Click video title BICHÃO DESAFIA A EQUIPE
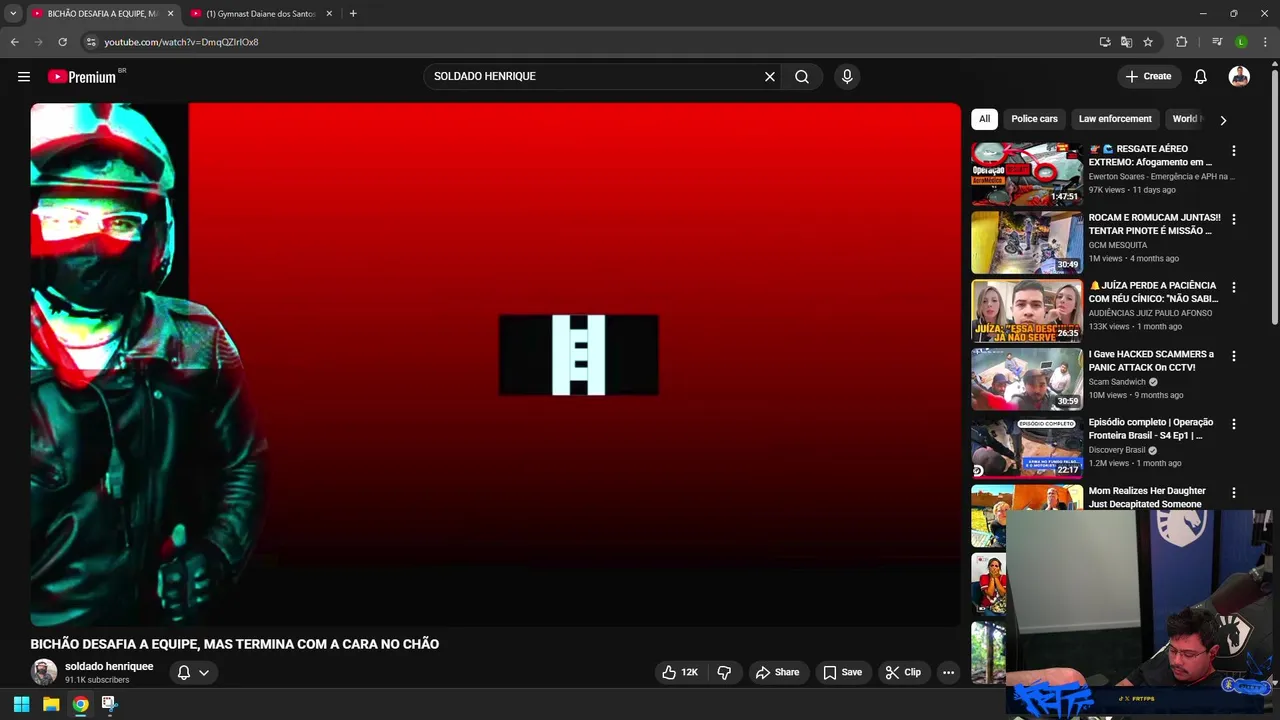This screenshot has height=720, width=1280. (235, 644)
